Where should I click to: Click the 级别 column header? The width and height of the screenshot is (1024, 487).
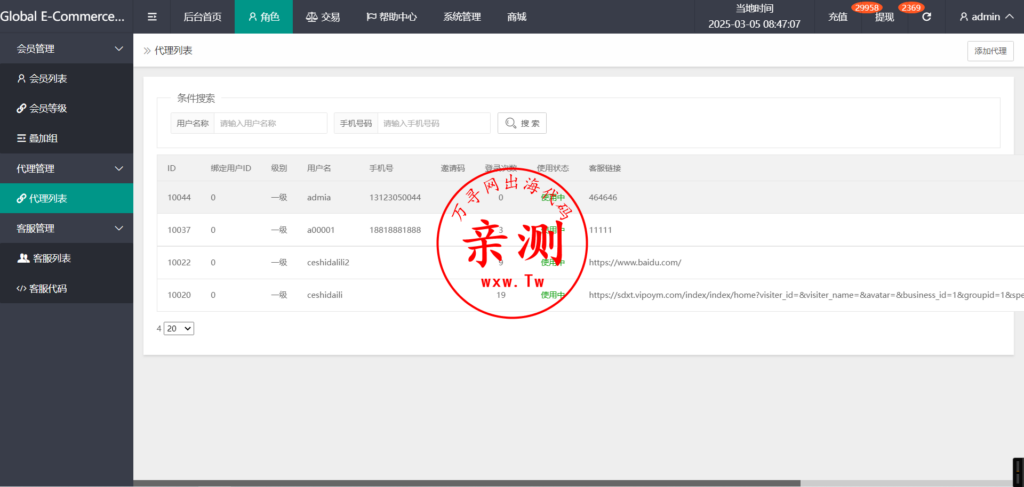[279, 168]
